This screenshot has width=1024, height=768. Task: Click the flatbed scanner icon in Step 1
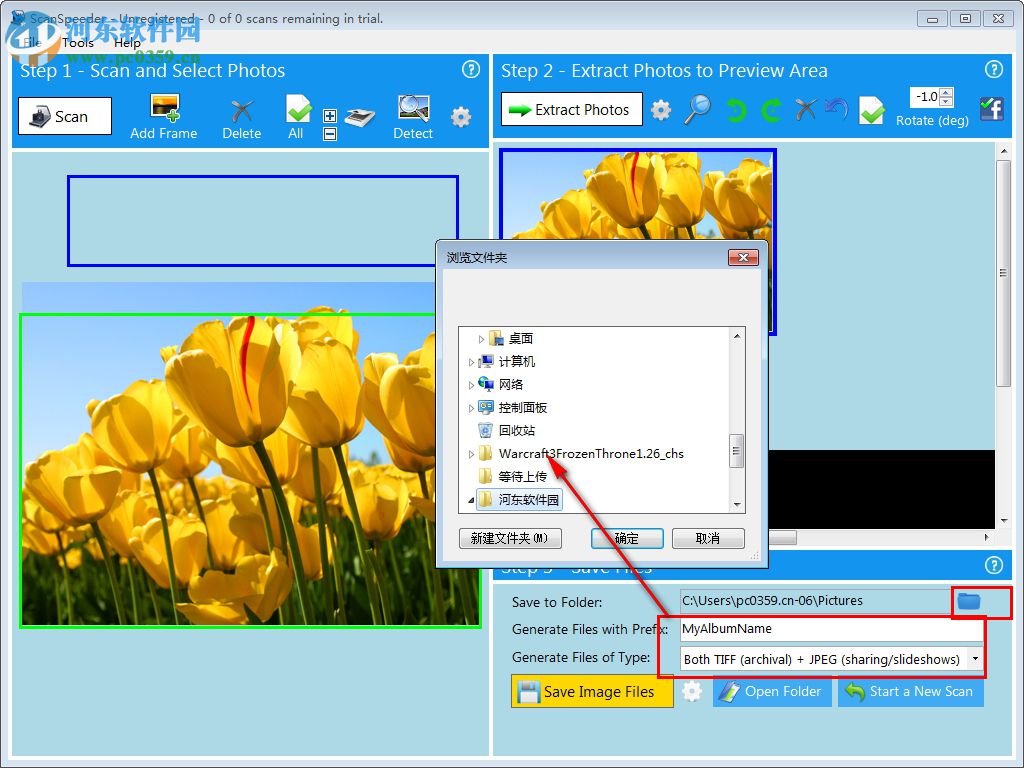(x=360, y=117)
